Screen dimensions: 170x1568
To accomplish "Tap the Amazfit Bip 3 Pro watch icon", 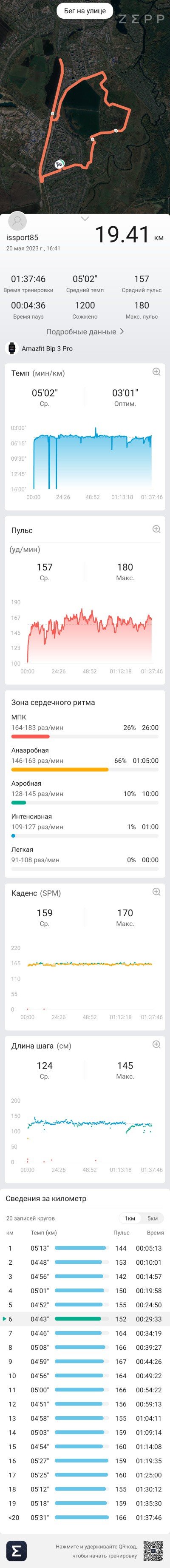I will pyautogui.click(x=11, y=348).
